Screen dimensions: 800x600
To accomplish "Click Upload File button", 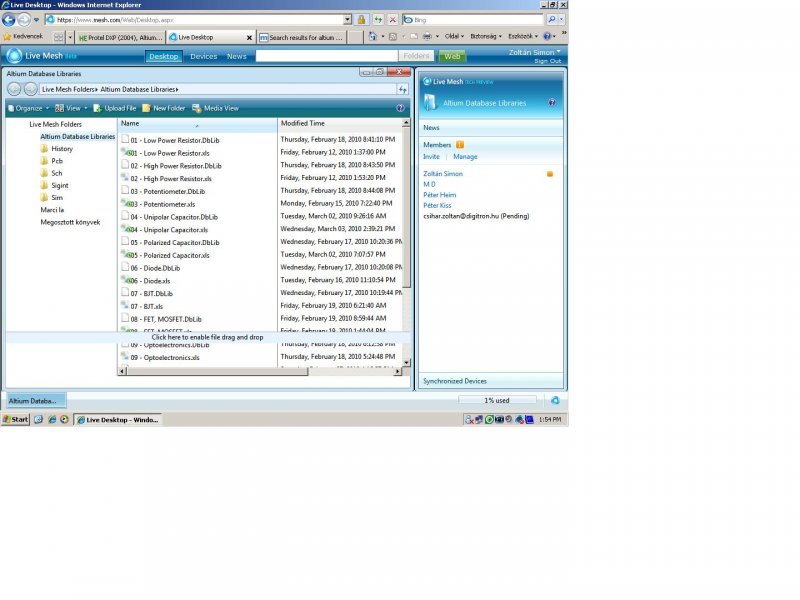I will pyautogui.click(x=115, y=108).
